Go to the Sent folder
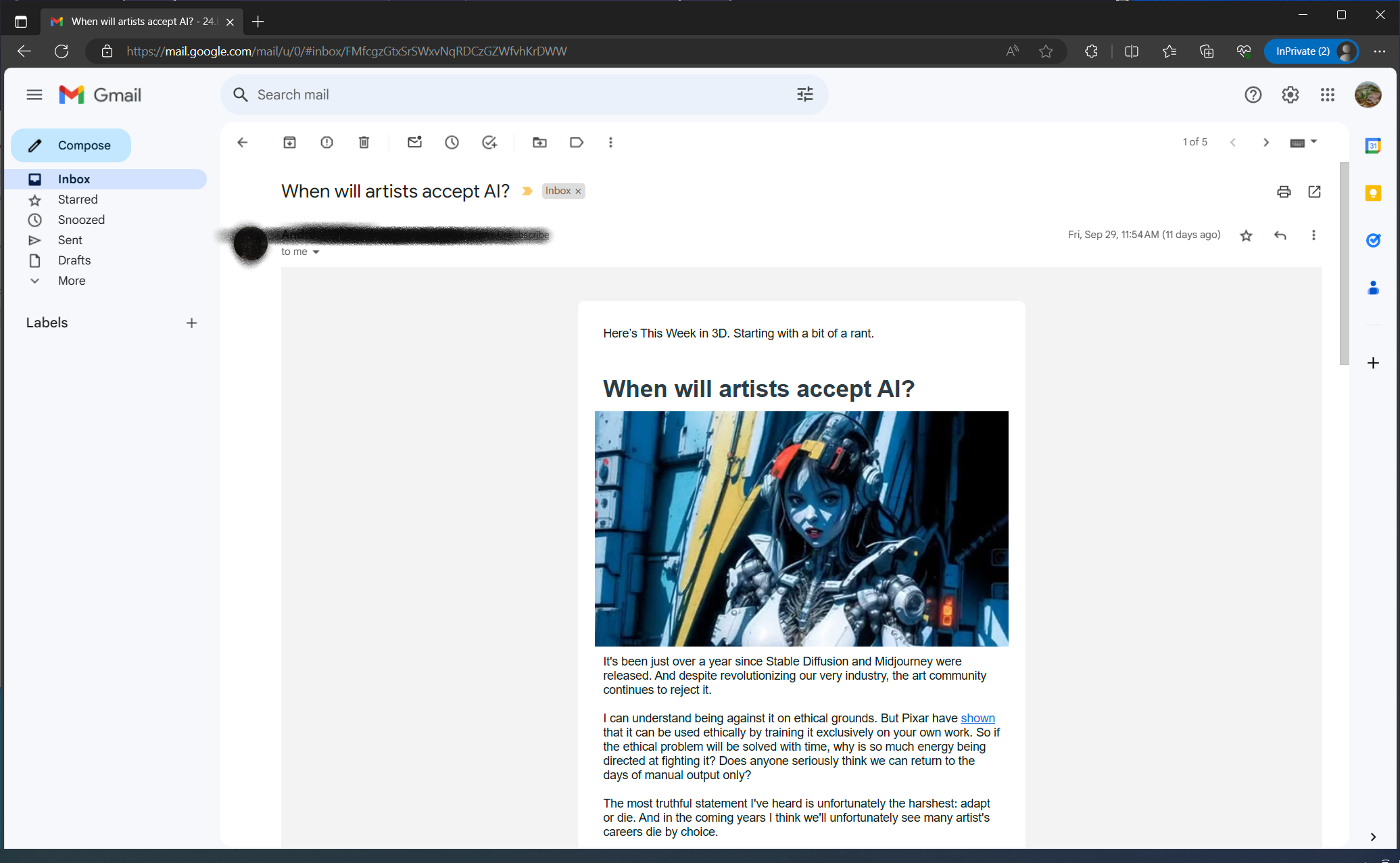Viewport: 1400px width, 863px height. point(70,240)
